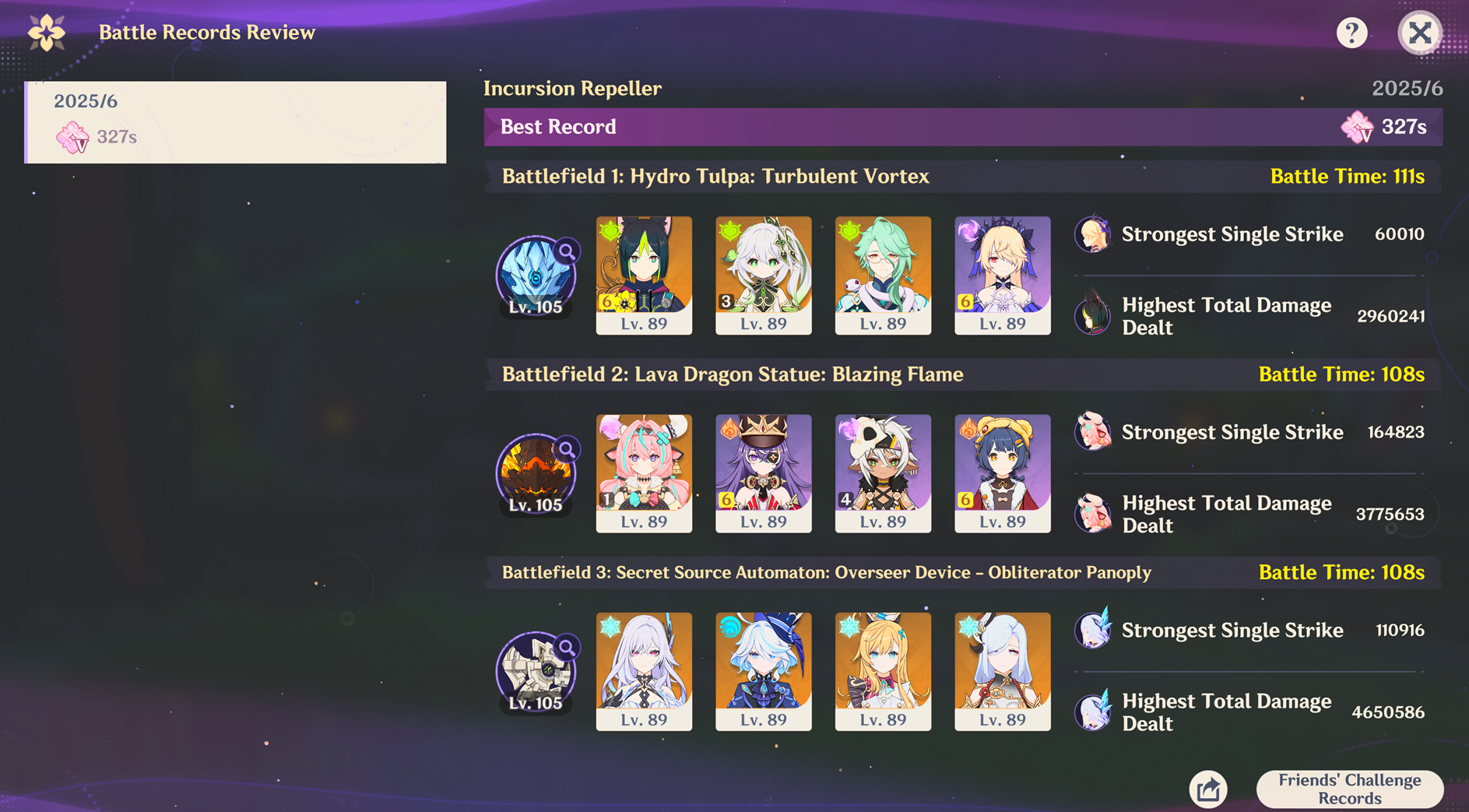Select the white-haired Dendro character in Battlefield 1
The image size is (1469, 812).
pyautogui.click(x=763, y=276)
